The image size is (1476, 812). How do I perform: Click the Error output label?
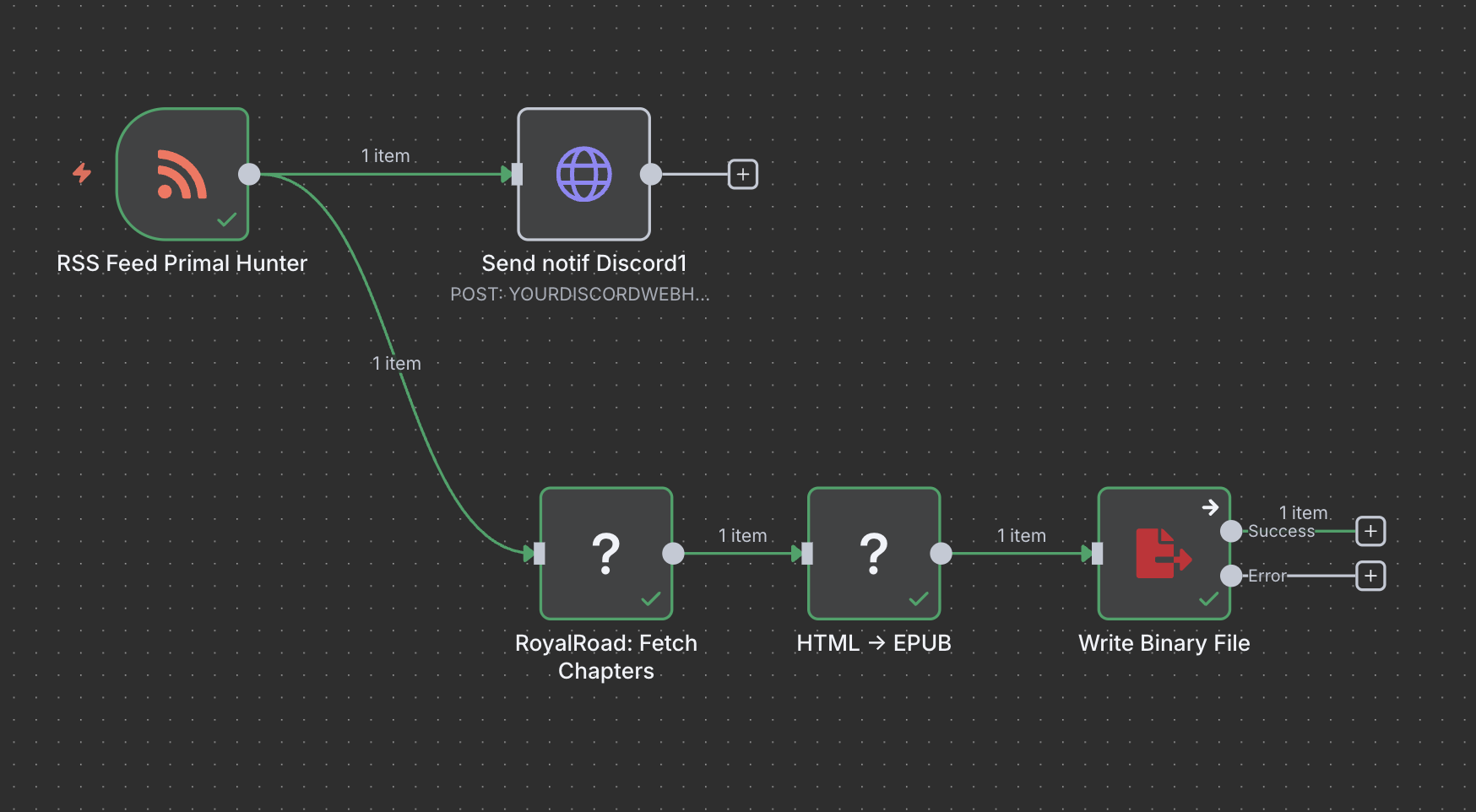(1267, 576)
